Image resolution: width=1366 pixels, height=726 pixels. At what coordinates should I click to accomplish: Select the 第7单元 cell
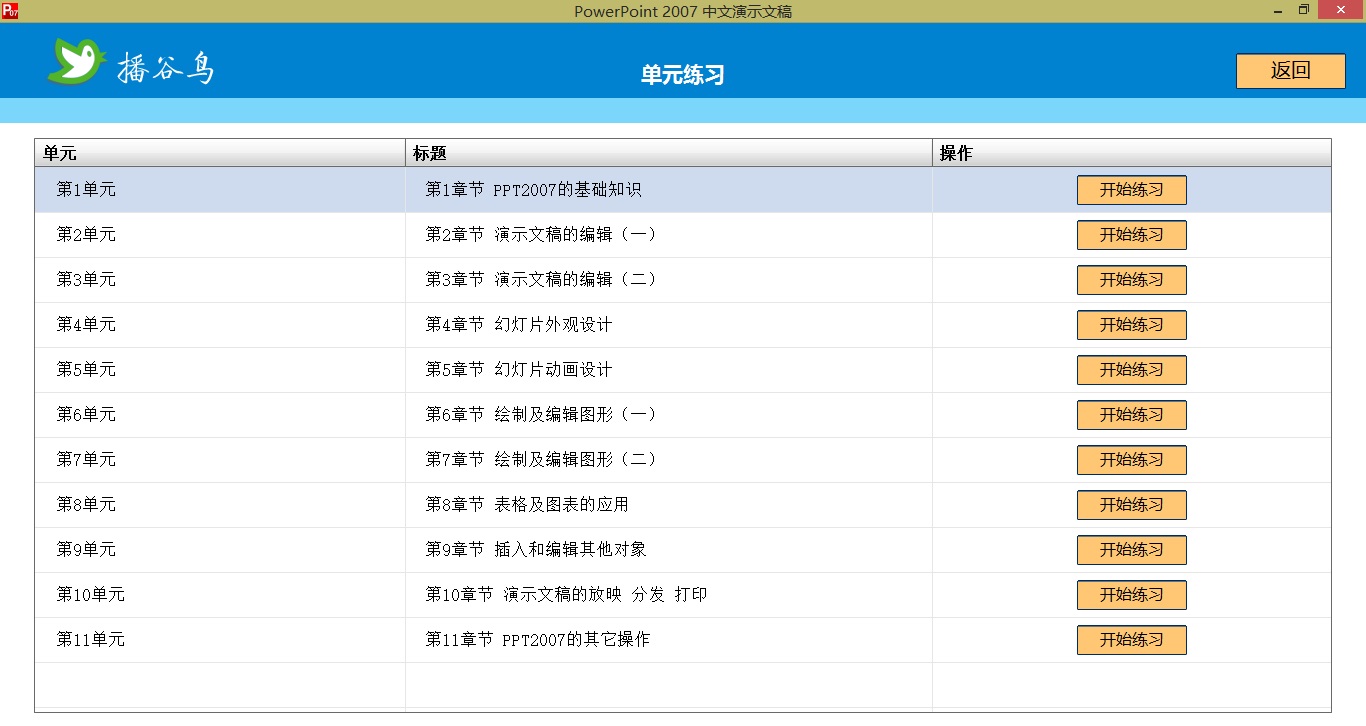[x=220, y=459]
